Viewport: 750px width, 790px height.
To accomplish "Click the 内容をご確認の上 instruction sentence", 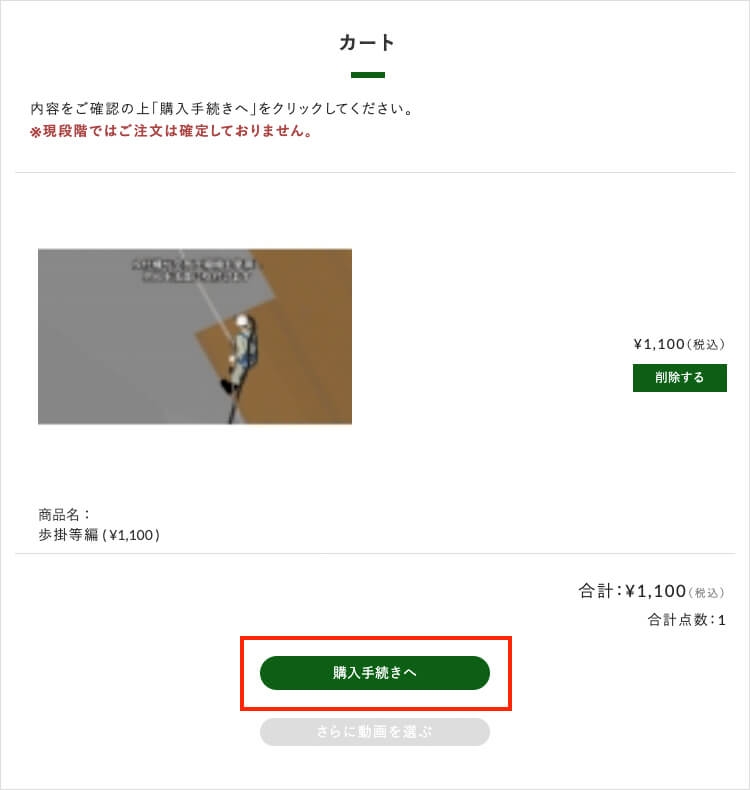I will tap(222, 108).
